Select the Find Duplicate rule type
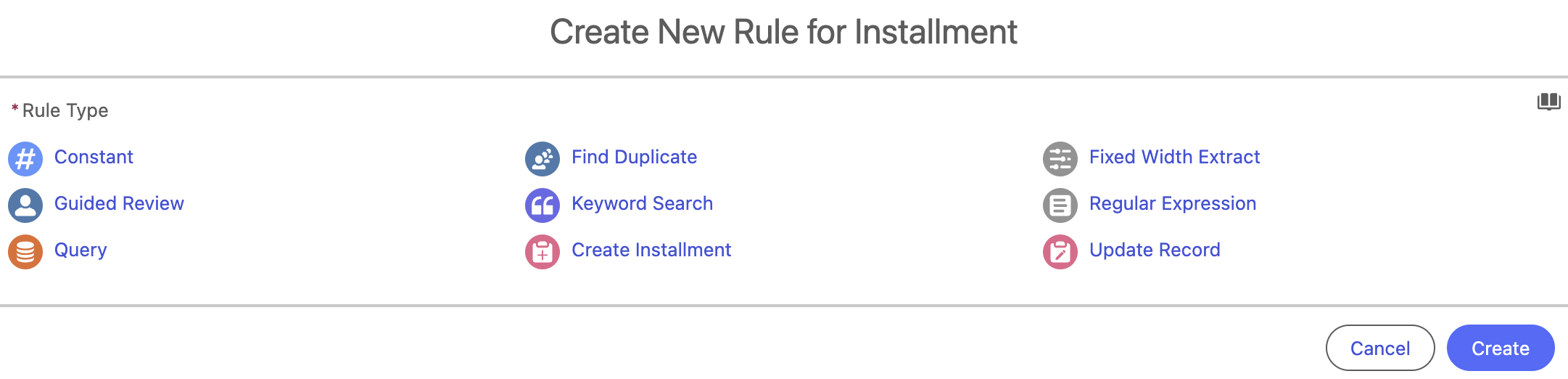 tap(634, 157)
